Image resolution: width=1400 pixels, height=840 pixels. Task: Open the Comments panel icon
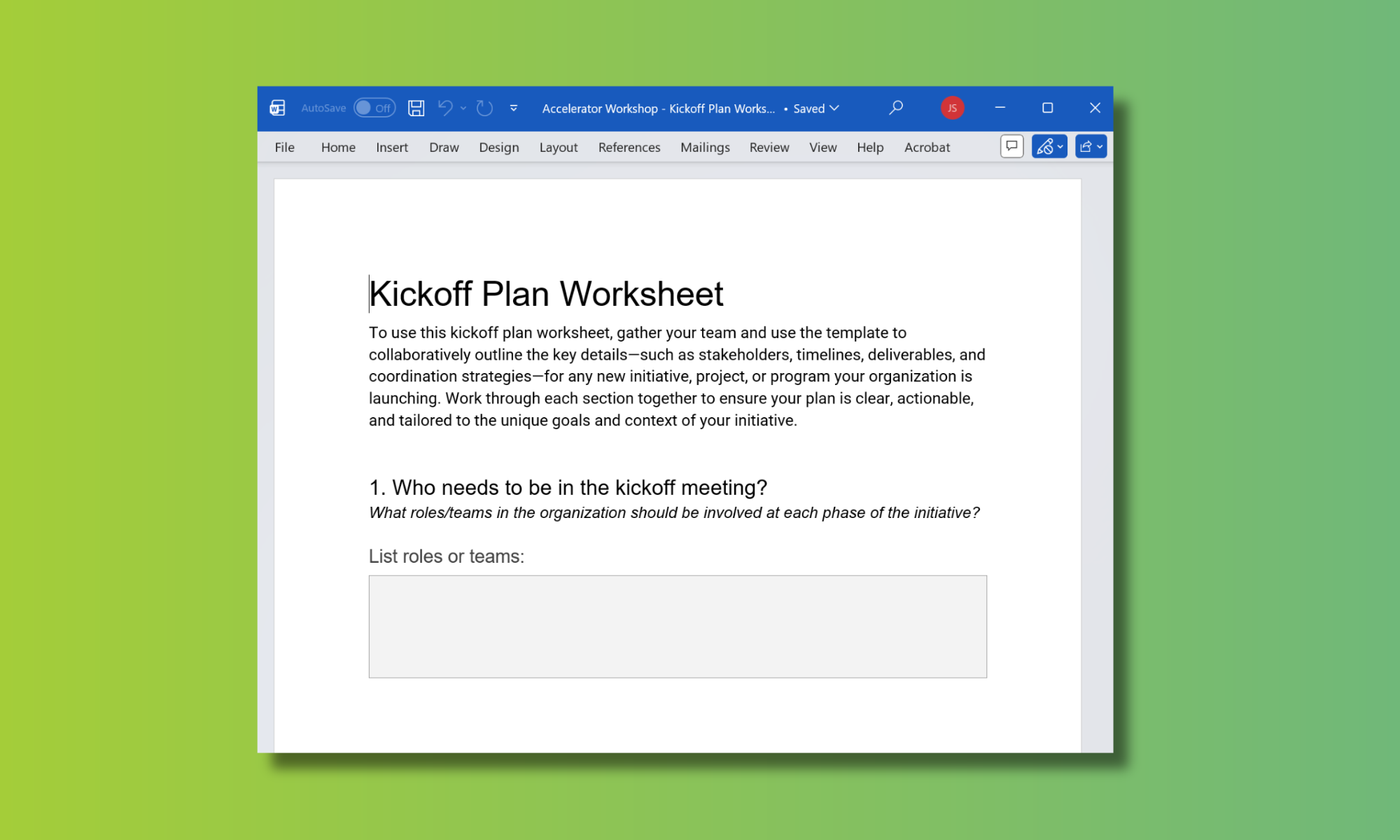[x=1011, y=146]
